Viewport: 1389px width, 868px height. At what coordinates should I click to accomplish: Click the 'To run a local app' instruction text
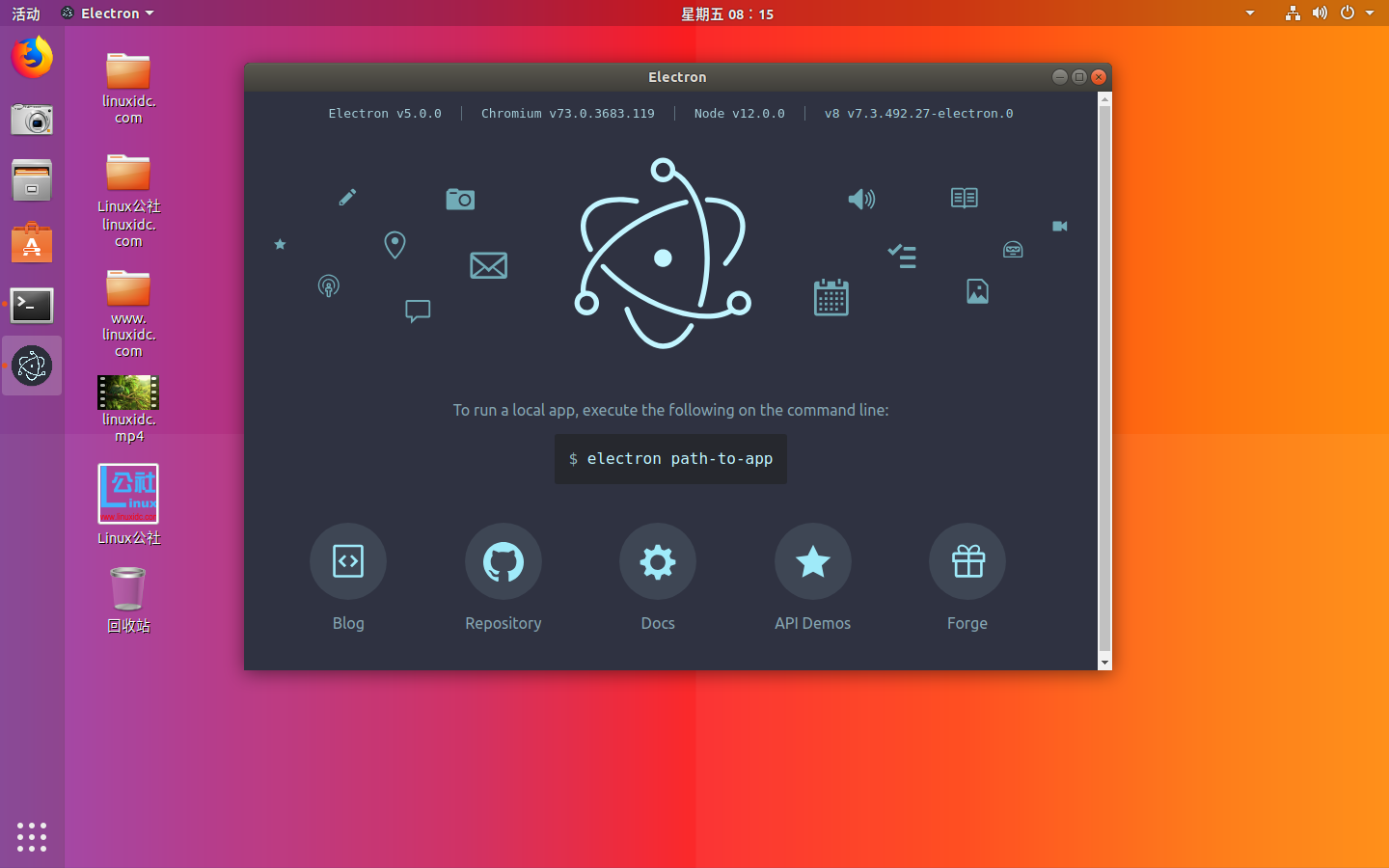click(x=671, y=410)
